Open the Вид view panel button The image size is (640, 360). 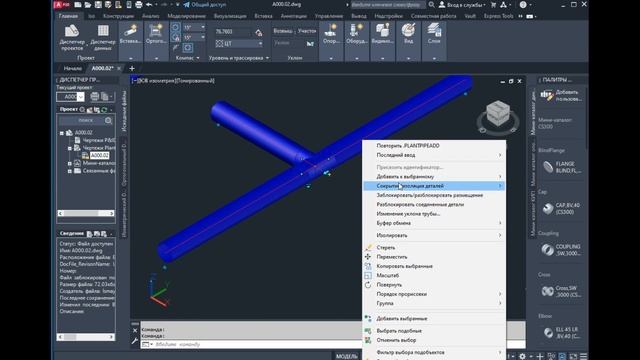point(408,33)
